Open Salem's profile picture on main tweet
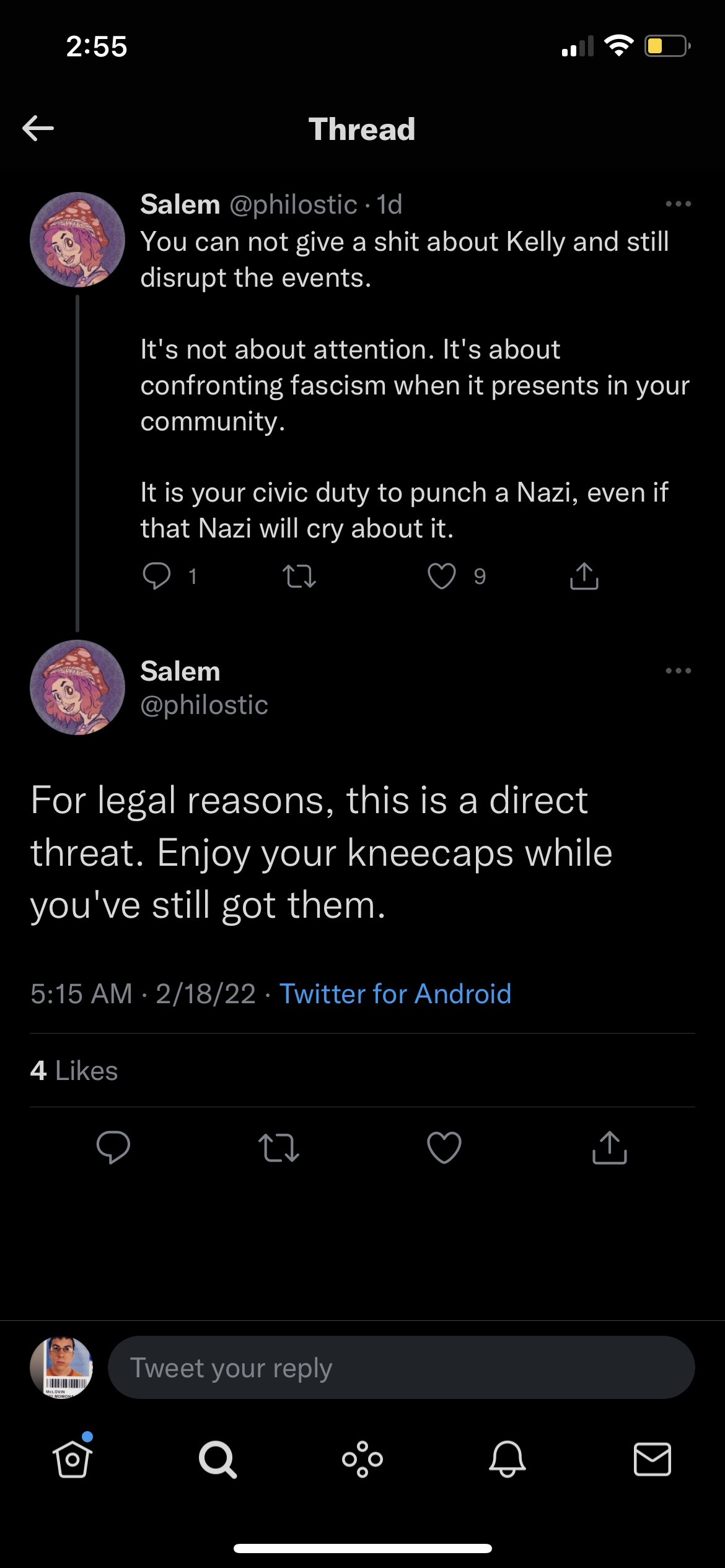This screenshot has width=725, height=1568. pos(77,687)
